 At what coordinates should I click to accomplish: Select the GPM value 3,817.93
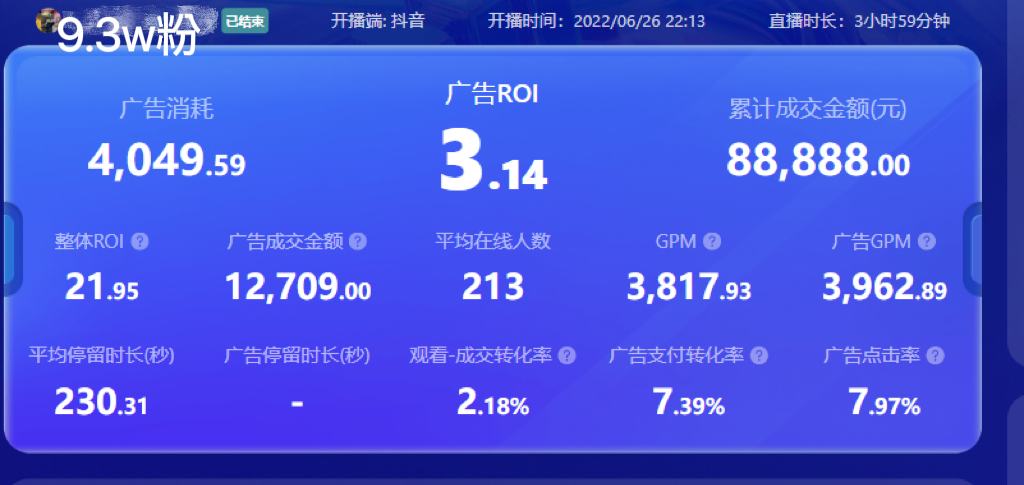(x=689, y=287)
